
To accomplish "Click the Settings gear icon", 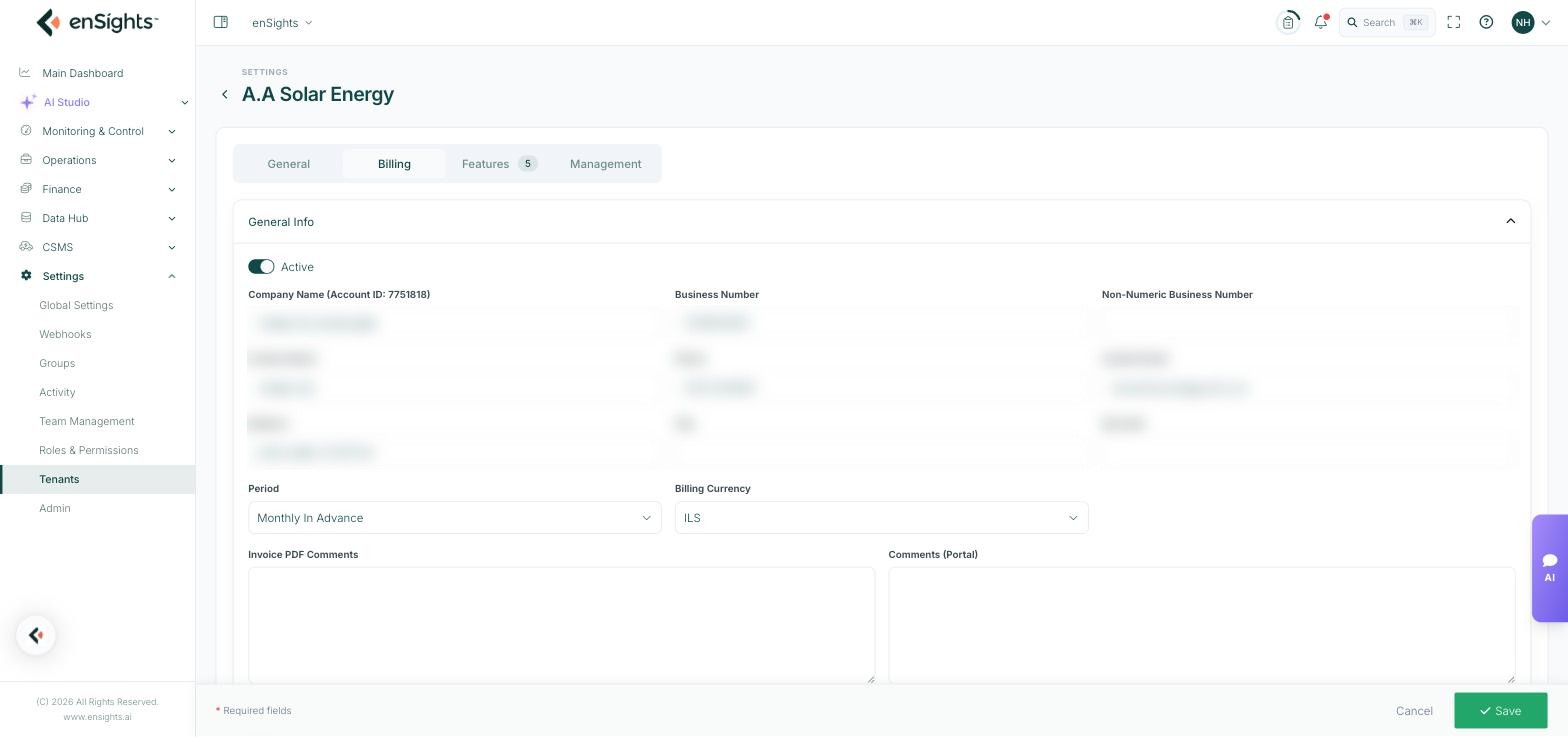I will pos(25,276).
